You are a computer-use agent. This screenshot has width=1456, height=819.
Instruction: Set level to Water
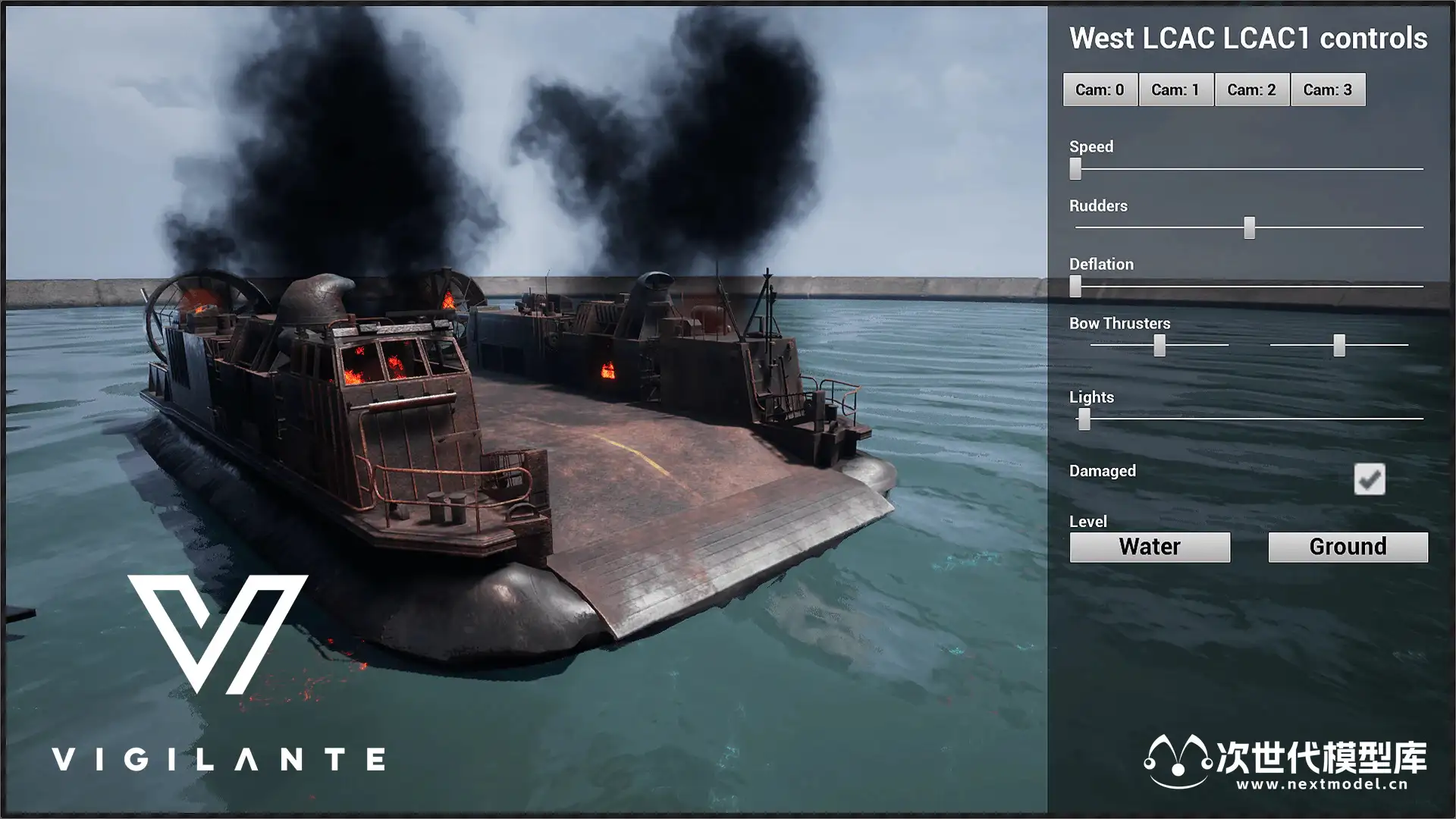point(1150,547)
